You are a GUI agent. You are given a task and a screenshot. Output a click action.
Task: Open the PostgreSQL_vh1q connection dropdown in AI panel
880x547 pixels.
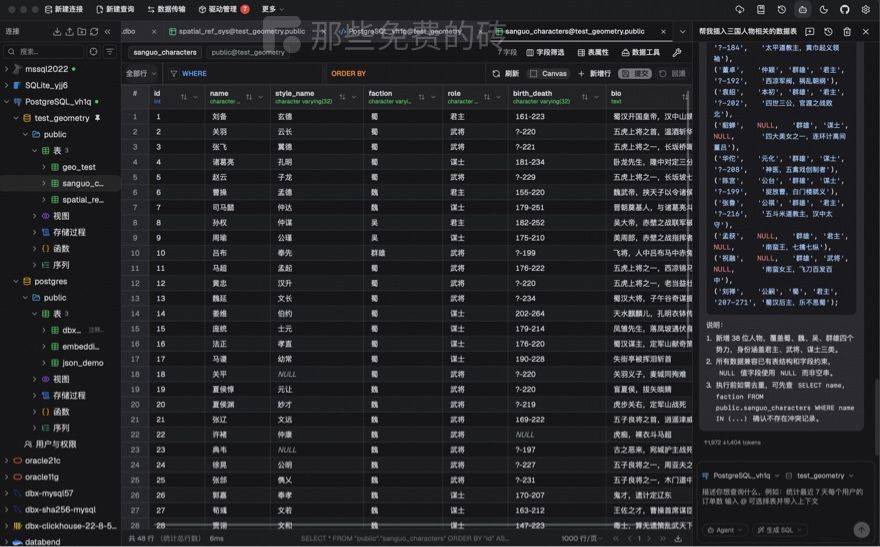(741, 476)
